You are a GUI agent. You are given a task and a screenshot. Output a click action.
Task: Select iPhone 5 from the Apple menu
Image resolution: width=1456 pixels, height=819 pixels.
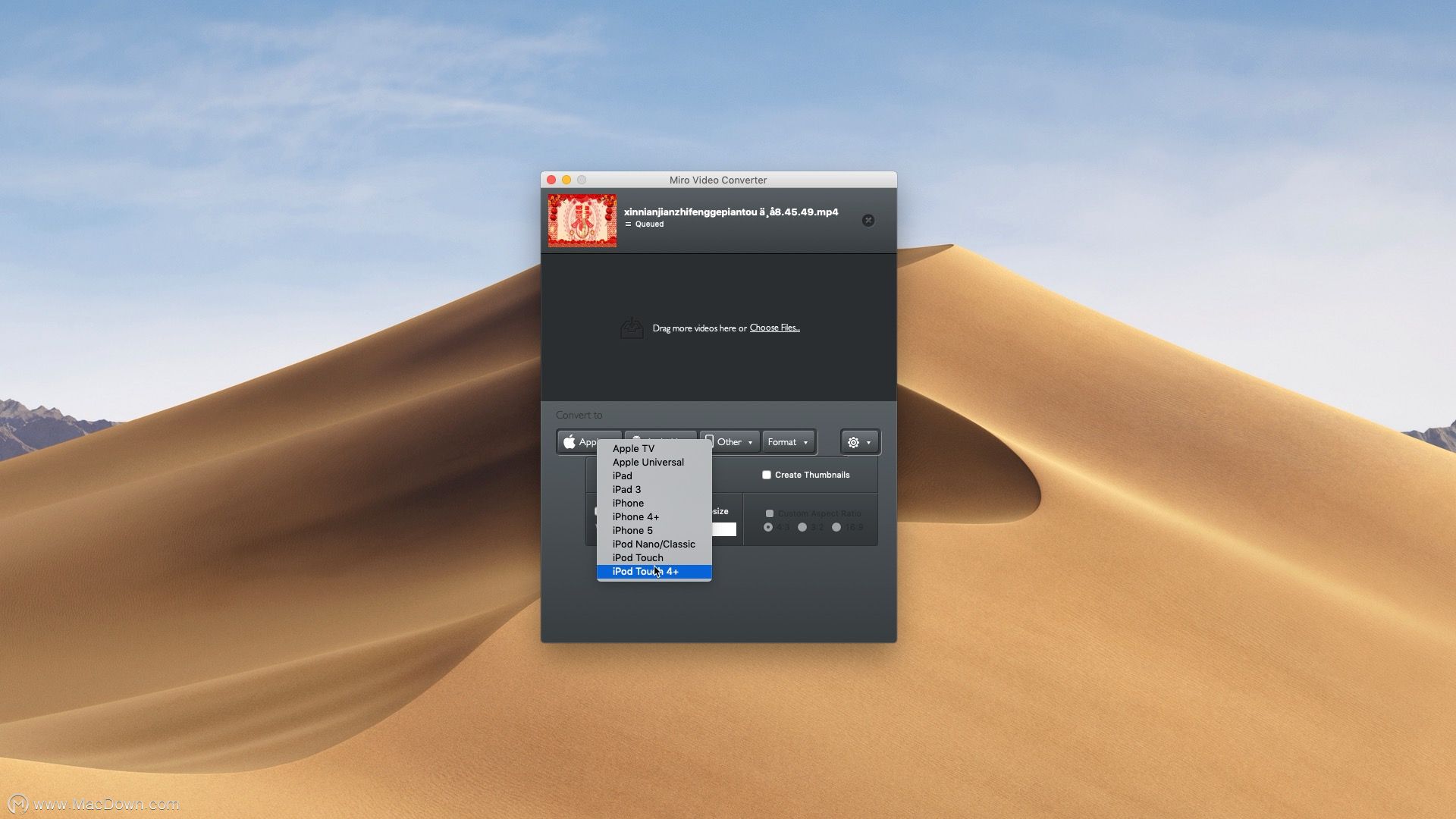632,530
